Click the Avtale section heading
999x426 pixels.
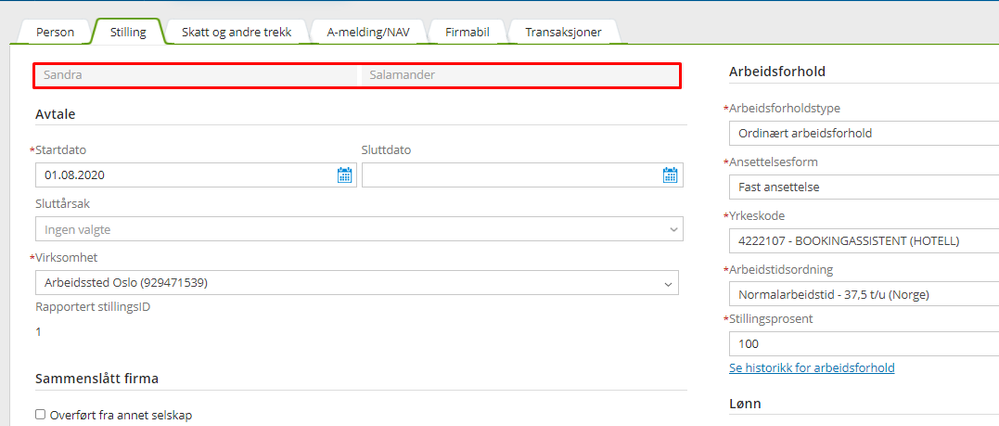(55, 115)
